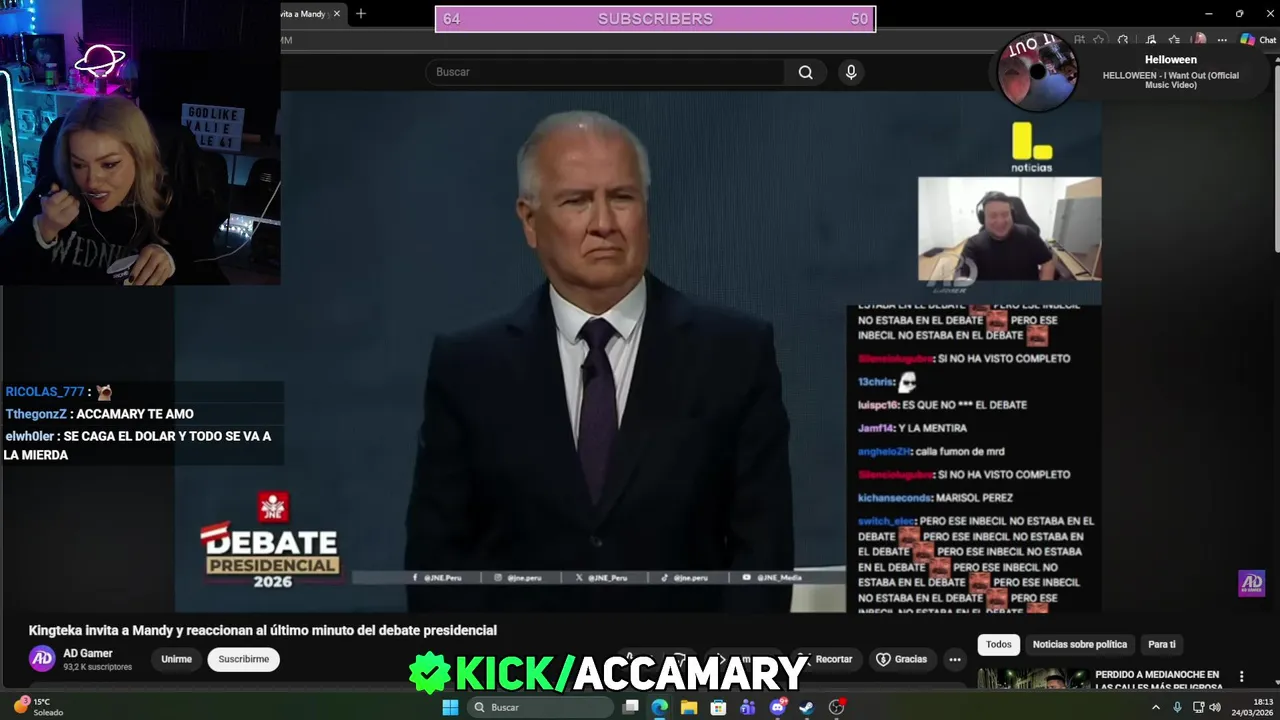Click the subscribers goal progress bar
This screenshot has width=1280, height=720.
tap(655, 19)
